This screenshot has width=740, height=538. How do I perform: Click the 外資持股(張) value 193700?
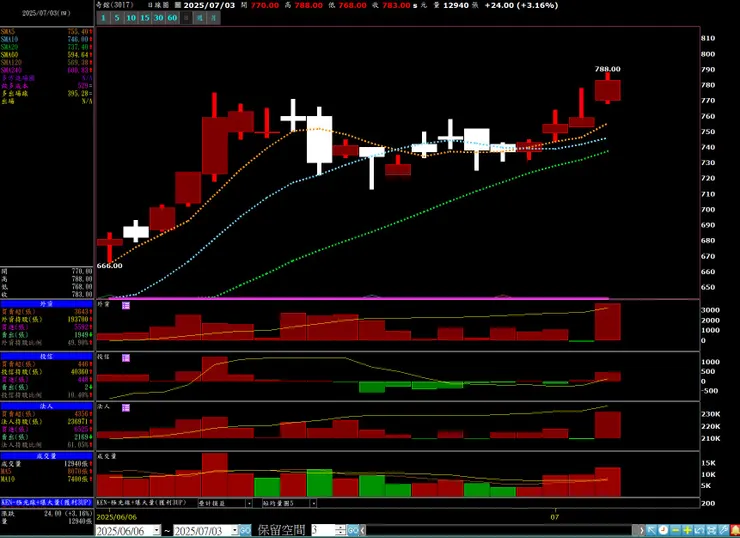tap(78, 319)
